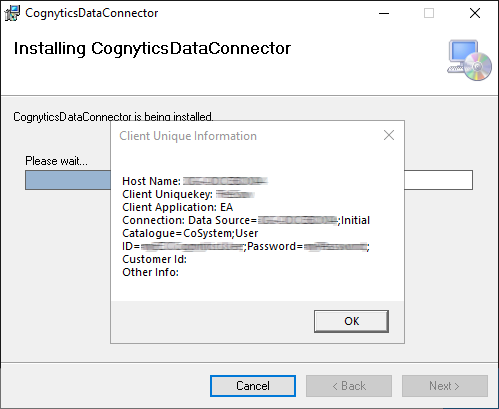Click the installer icon in the title bar
Screen dimensions: 499x409
pyautogui.click(x=12, y=13)
